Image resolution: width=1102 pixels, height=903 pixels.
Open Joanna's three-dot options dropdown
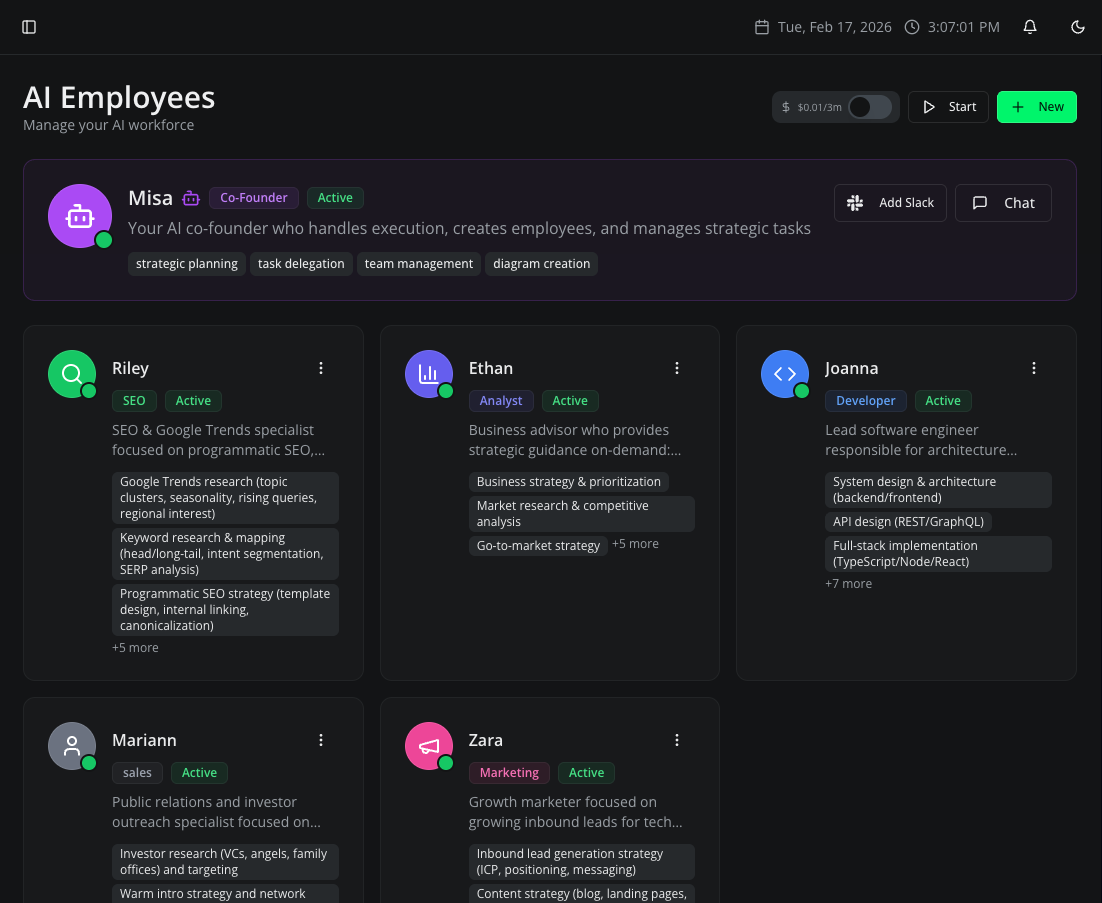click(1033, 368)
